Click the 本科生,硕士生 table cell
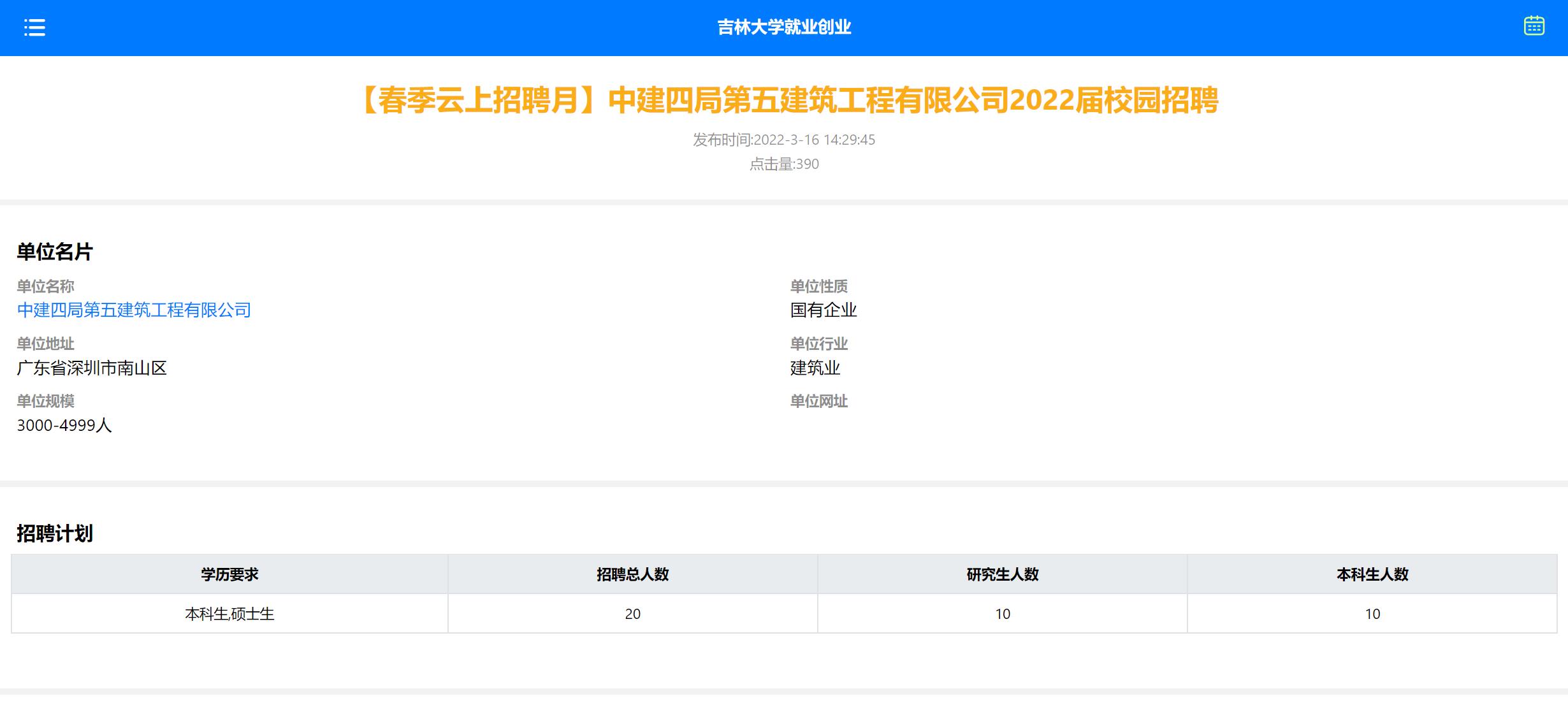The width and height of the screenshot is (1568, 712). pyautogui.click(x=229, y=614)
